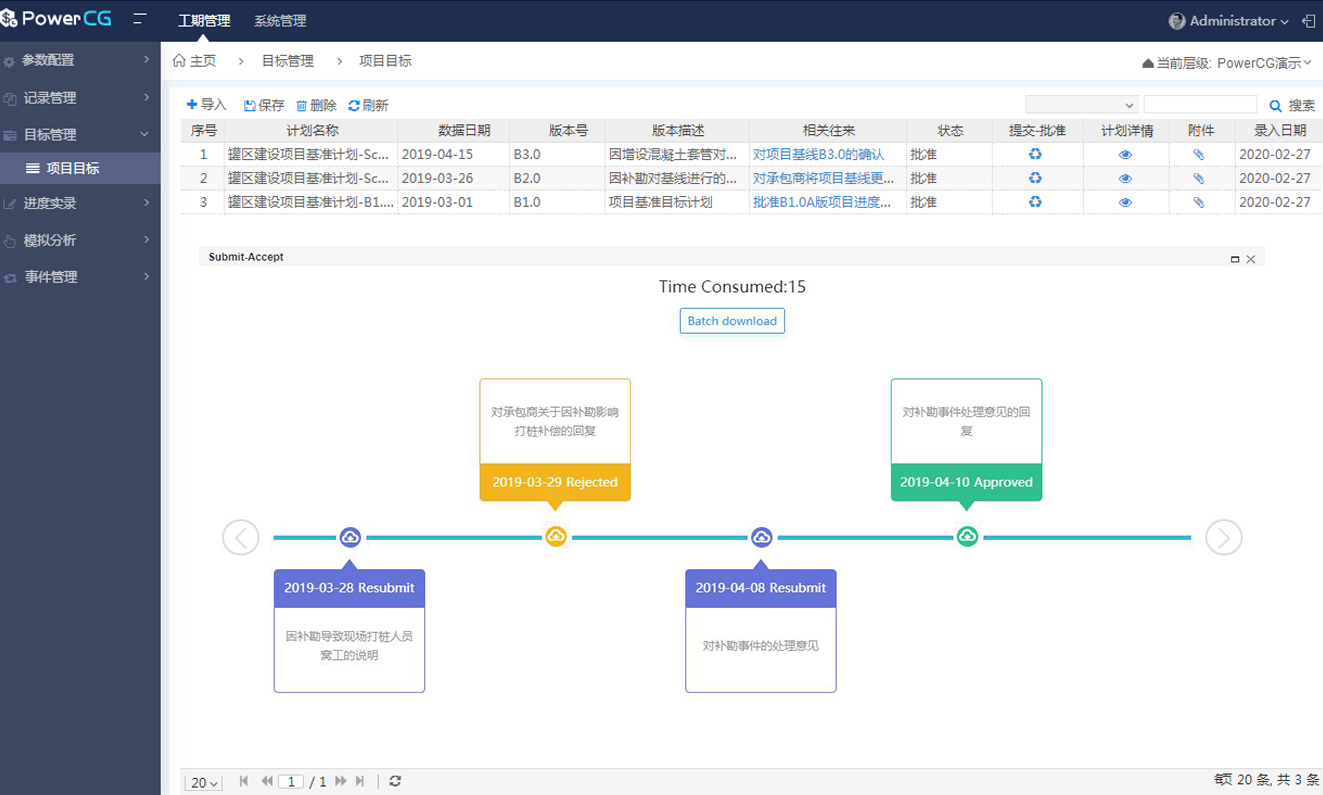This screenshot has height=795, width=1323.
Task: Click the Batch download button
Action: [732, 321]
